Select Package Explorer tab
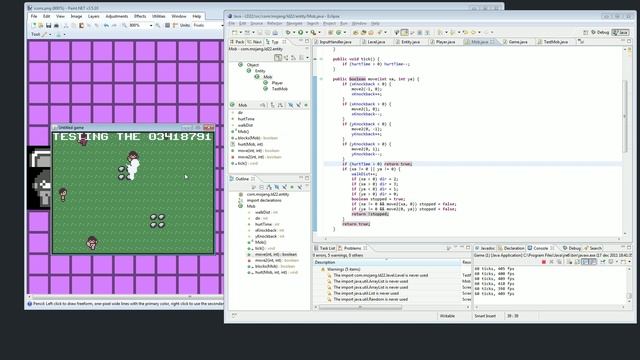640x360 pixels. click(237, 42)
